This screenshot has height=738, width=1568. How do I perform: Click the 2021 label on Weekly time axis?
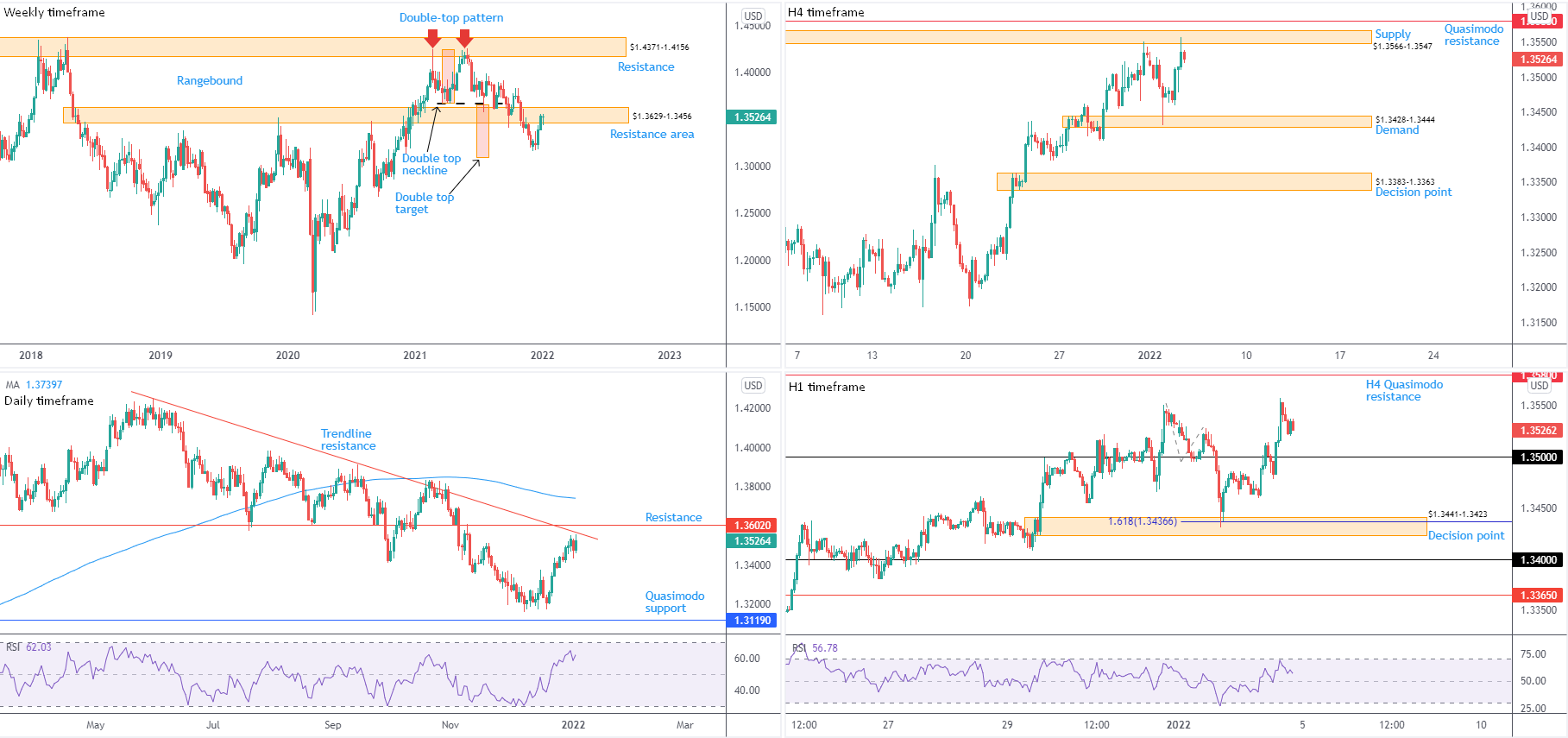(415, 355)
